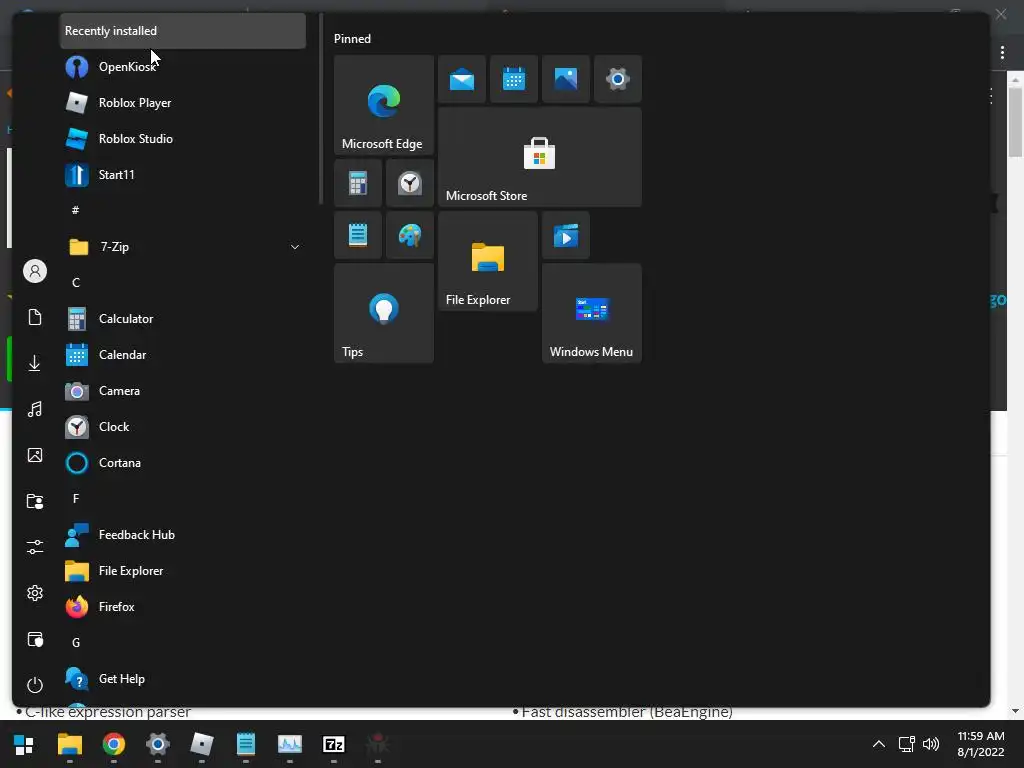Open the Tips pinned tile
Screen dimensions: 1024x768
(x=384, y=313)
